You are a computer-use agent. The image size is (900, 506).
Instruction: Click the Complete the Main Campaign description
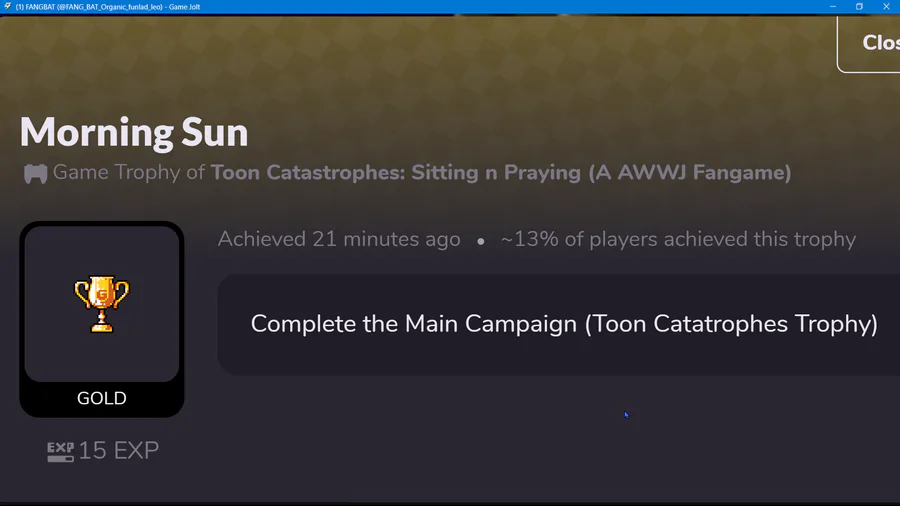point(564,324)
